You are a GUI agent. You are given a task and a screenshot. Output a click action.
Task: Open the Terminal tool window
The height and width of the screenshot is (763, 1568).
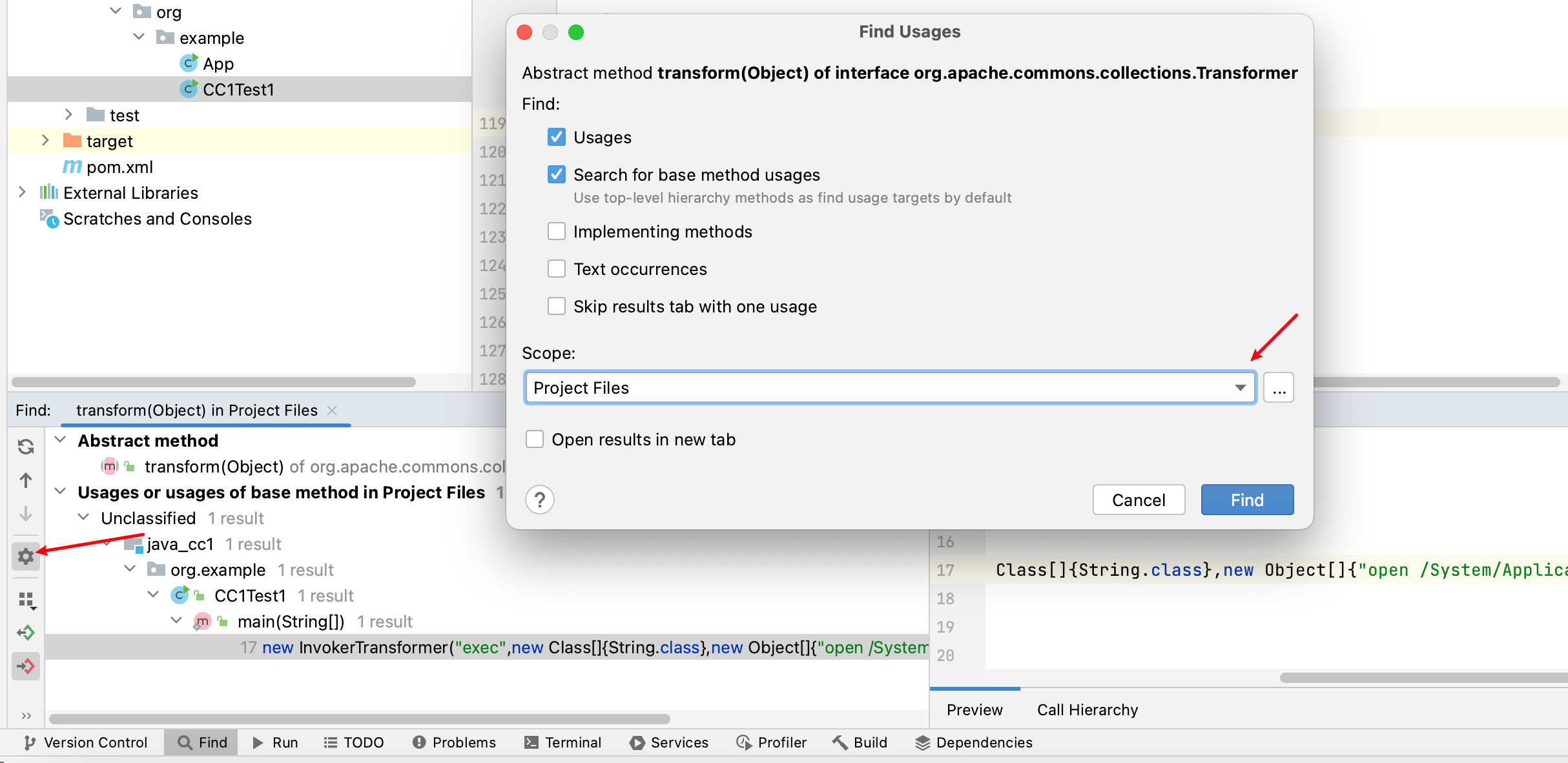pos(562,742)
